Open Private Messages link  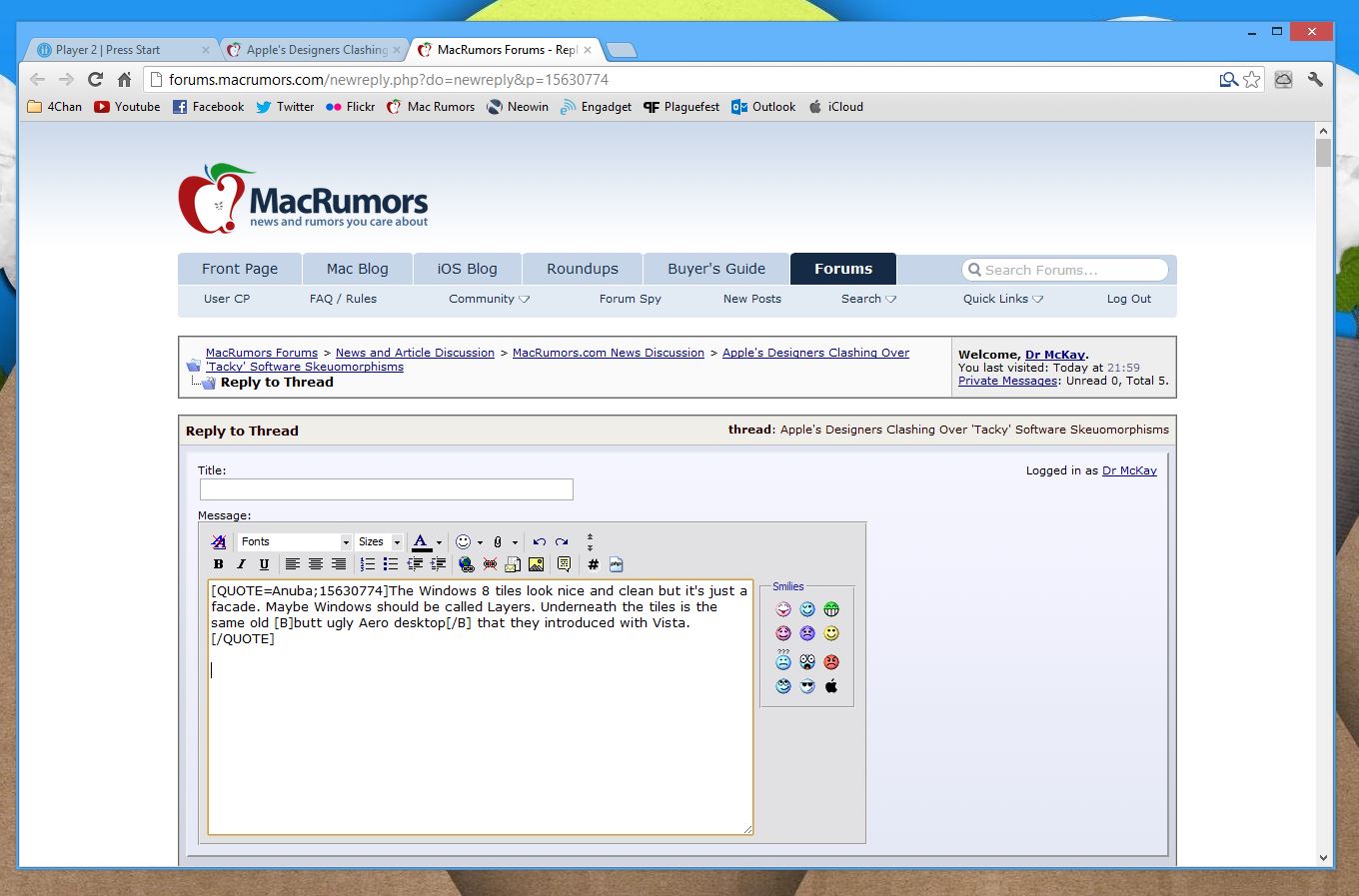click(x=1007, y=381)
